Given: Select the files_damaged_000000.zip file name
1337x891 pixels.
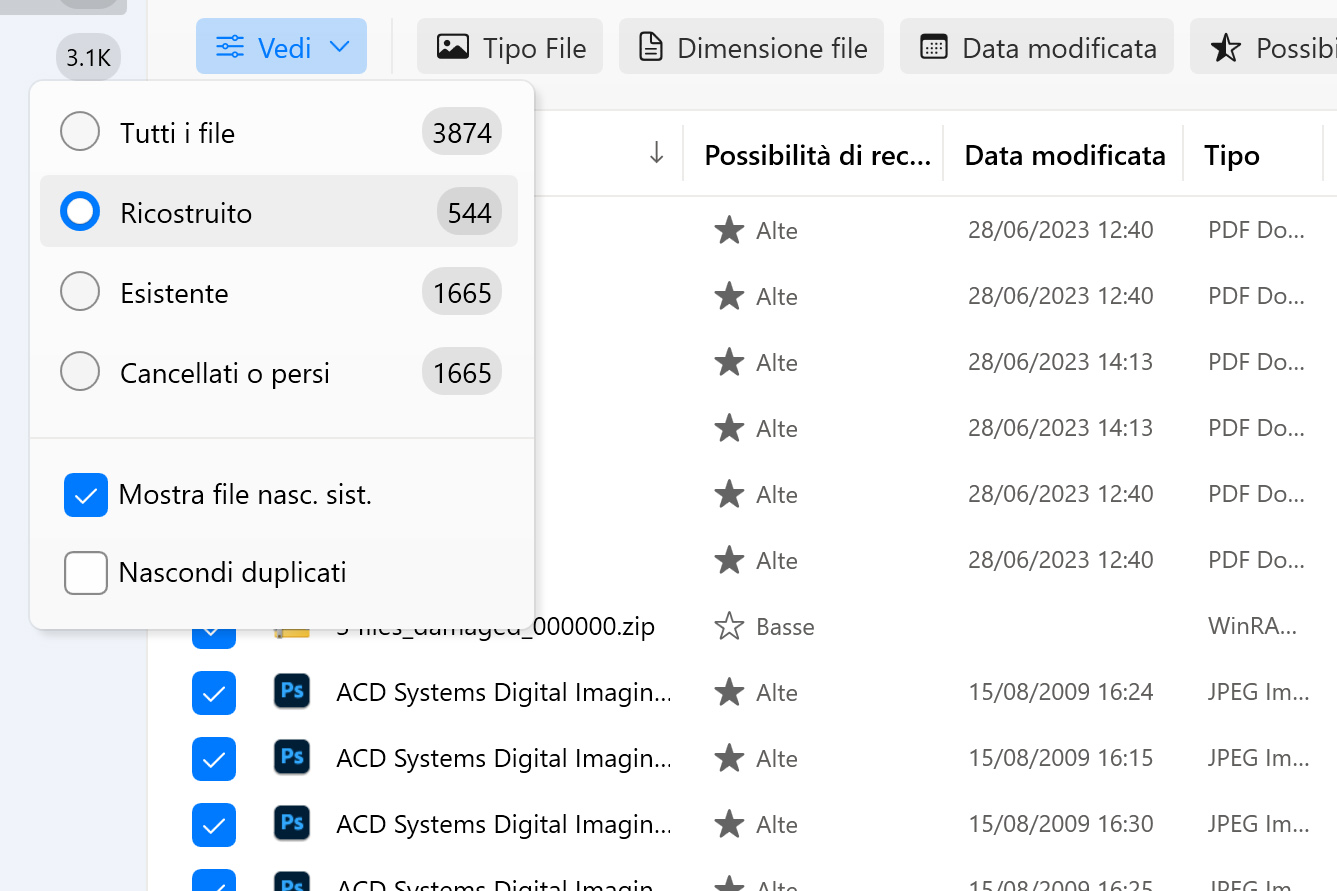Looking at the screenshot, I should pos(495,628).
